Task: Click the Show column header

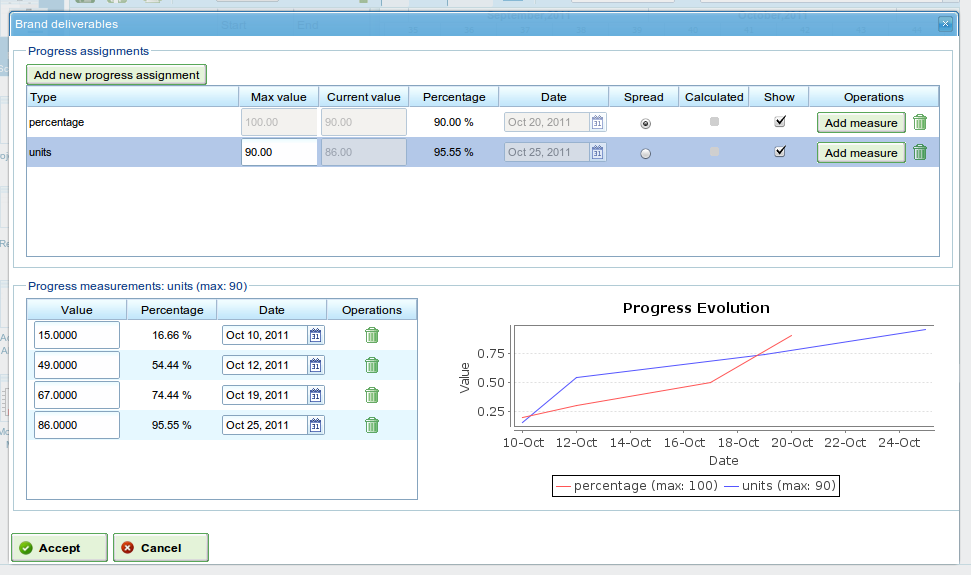Action: point(779,97)
